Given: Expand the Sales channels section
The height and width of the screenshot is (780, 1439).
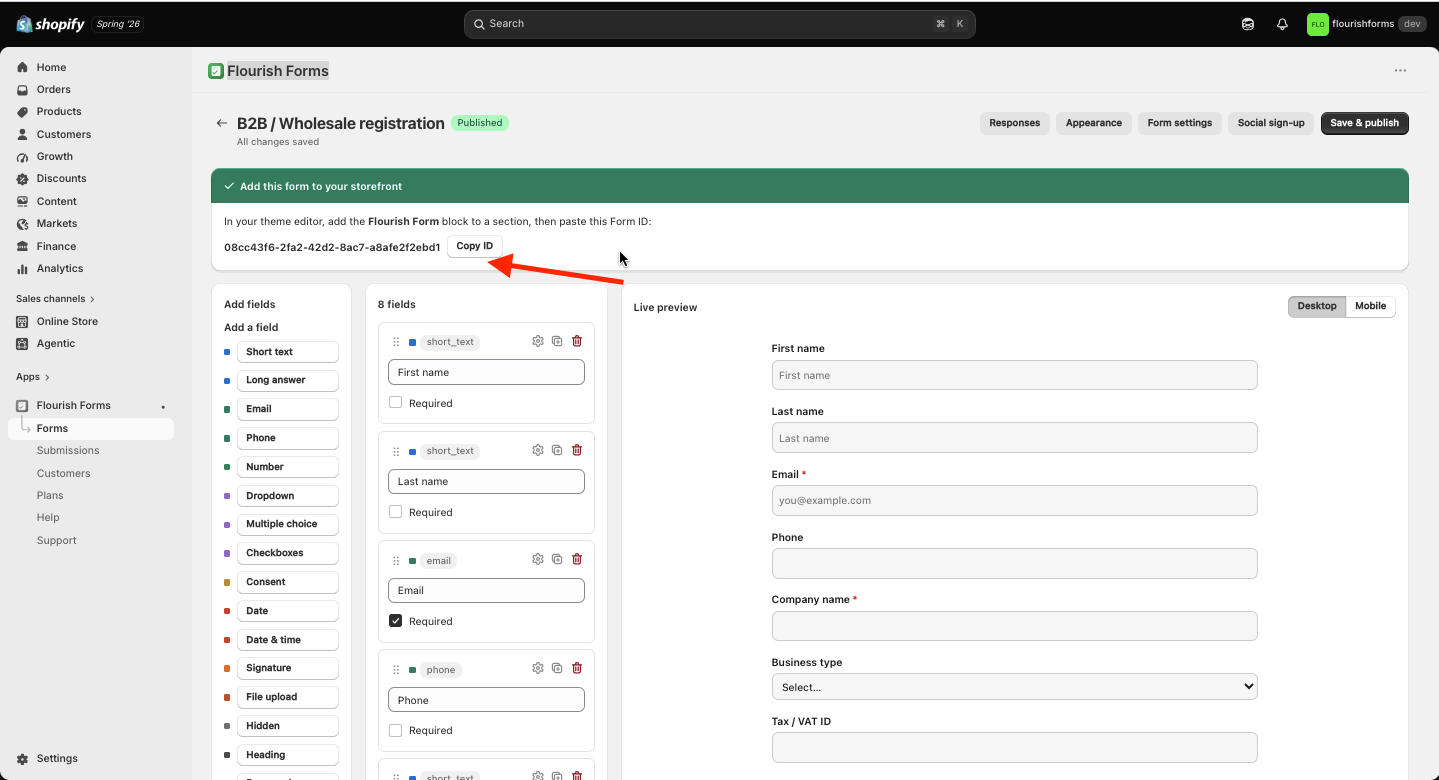Looking at the screenshot, I should [55, 298].
